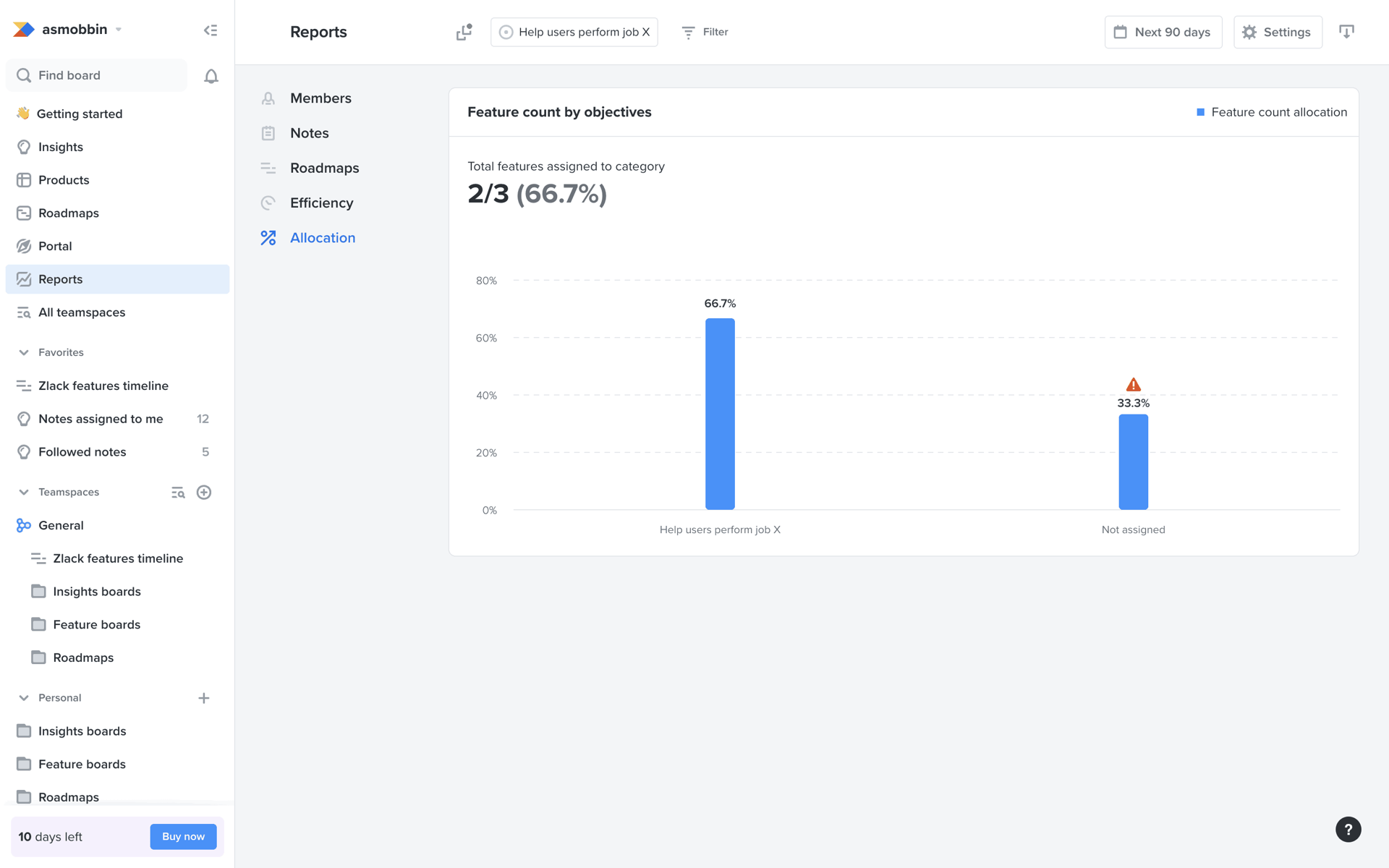Click the blue Feature count allocation legend swatch
Screen dimensions: 1389x868
(1200, 112)
